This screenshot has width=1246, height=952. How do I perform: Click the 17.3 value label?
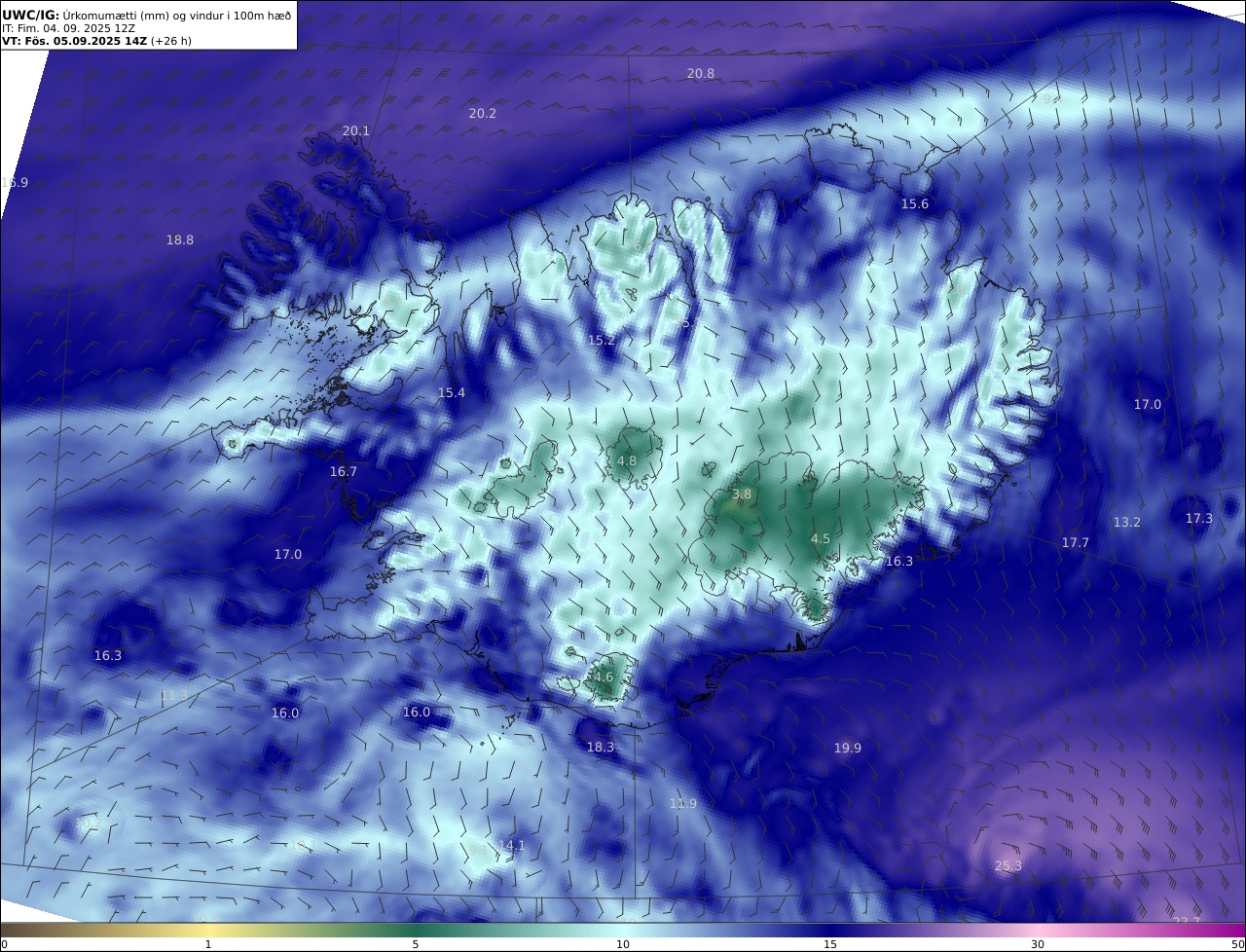coord(1199,518)
